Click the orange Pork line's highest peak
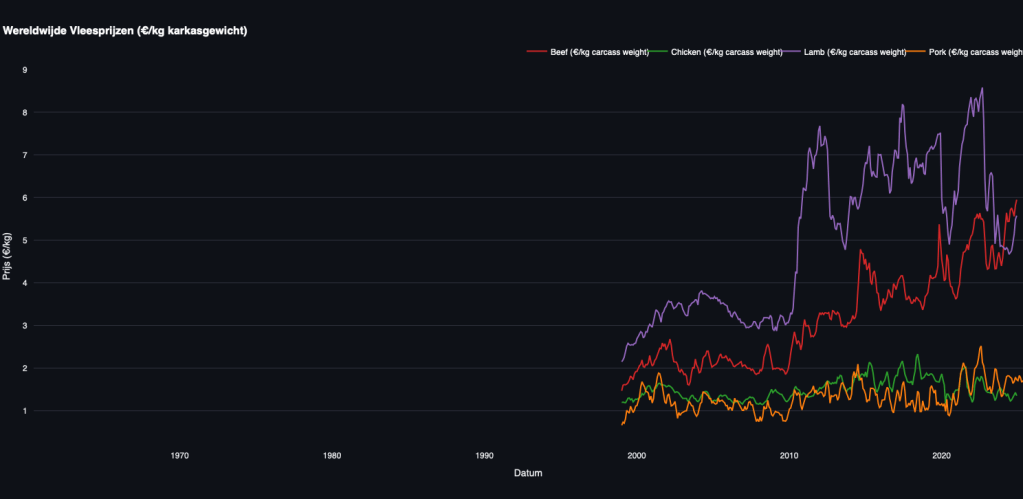 (980, 347)
